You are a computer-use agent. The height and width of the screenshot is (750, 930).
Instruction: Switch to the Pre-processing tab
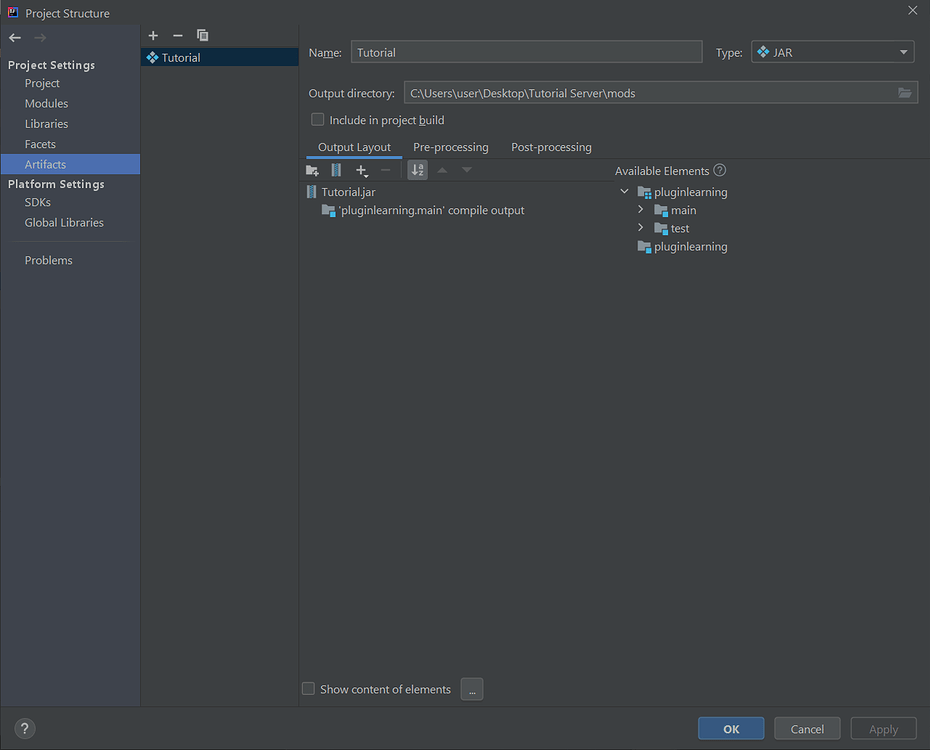[451, 147]
